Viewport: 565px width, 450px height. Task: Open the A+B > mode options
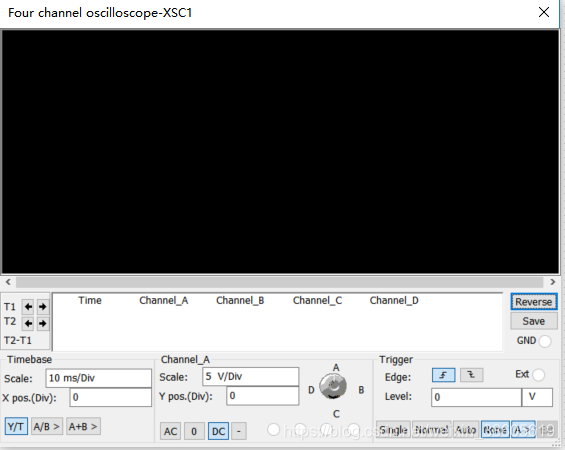83,427
